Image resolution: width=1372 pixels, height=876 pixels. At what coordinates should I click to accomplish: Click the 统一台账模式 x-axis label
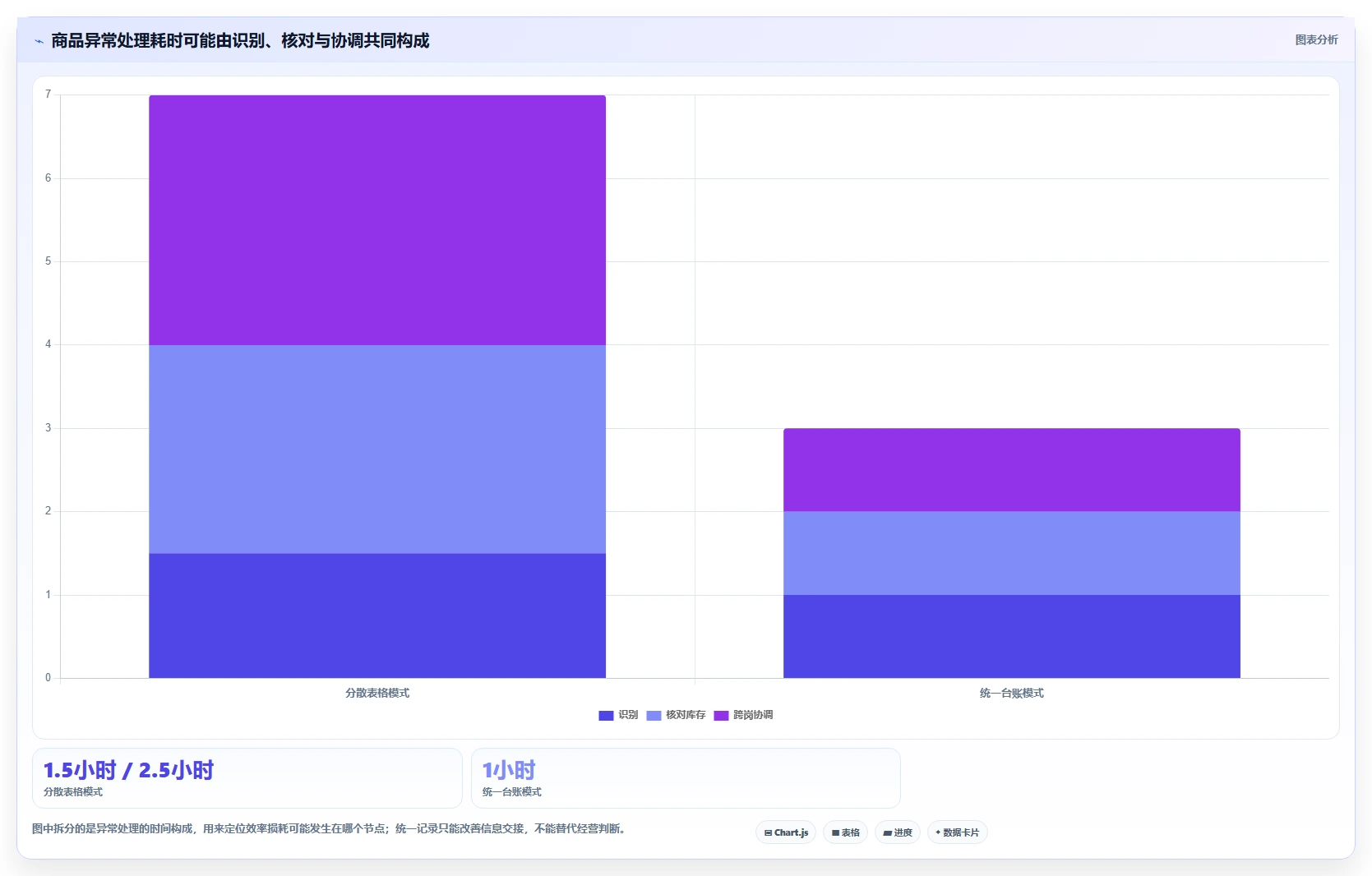(x=1011, y=693)
